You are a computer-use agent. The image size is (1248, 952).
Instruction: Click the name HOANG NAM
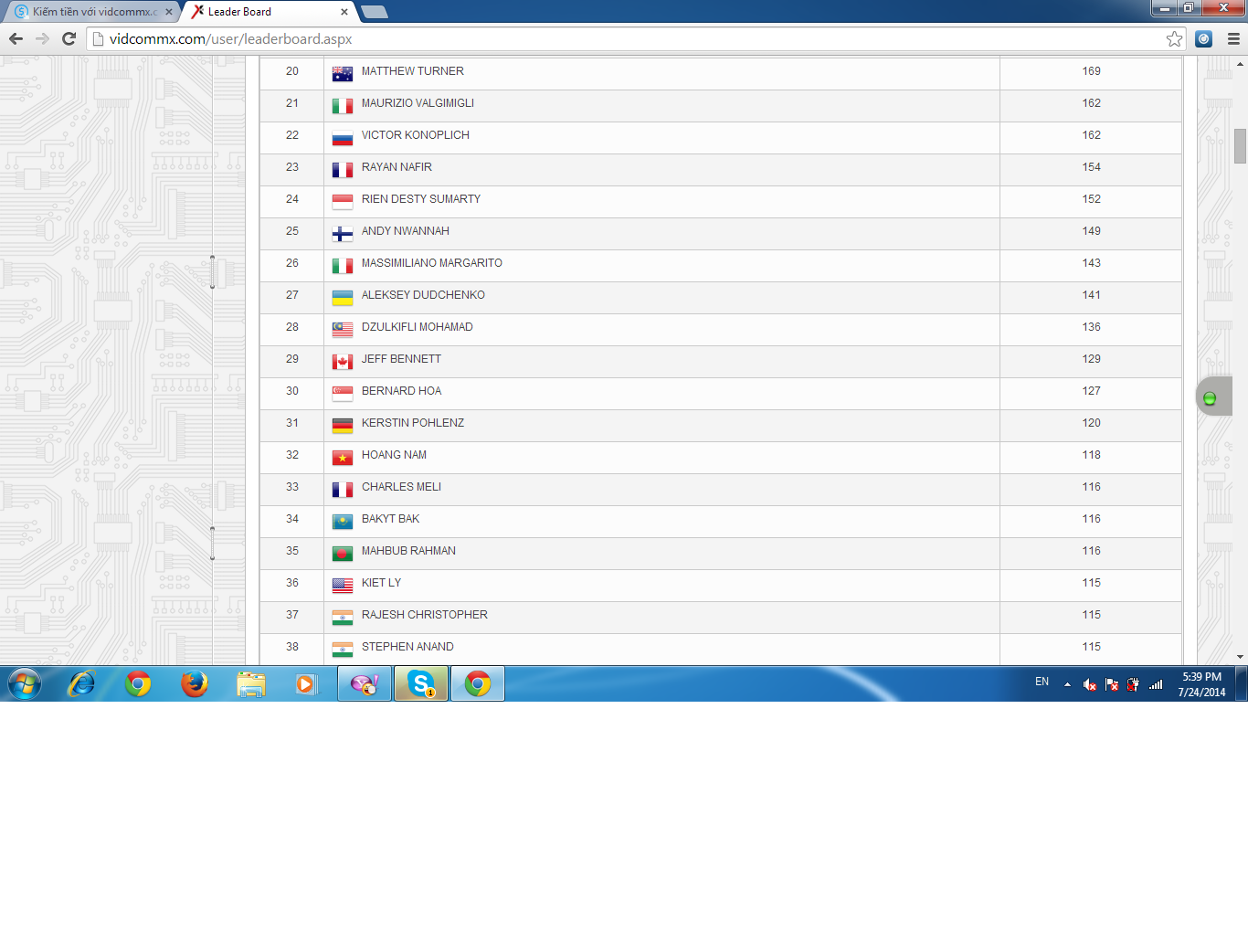(x=394, y=455)
